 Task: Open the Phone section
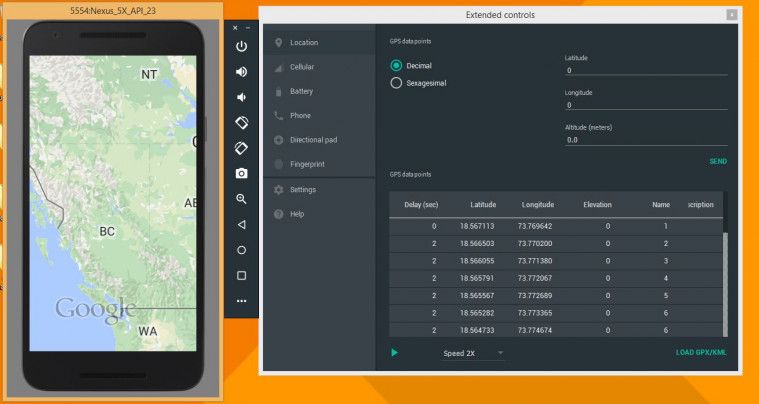319,116
